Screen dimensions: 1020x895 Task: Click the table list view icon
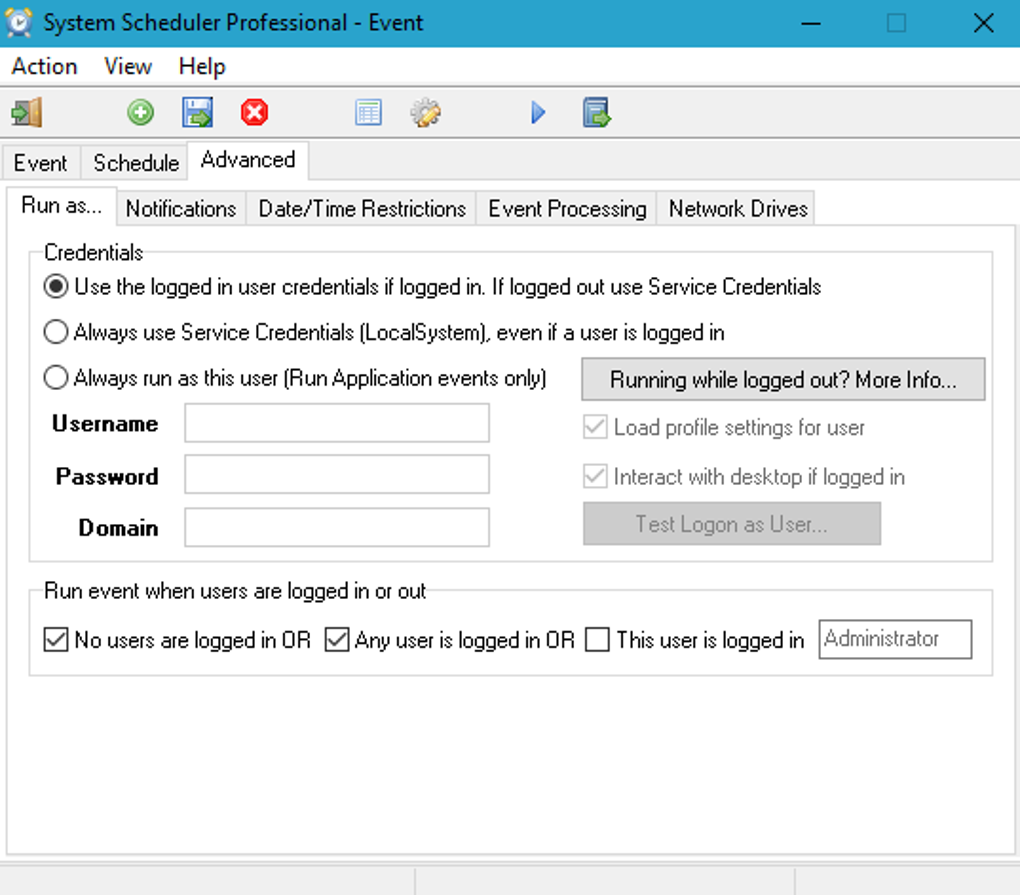[x=368, y=113]
